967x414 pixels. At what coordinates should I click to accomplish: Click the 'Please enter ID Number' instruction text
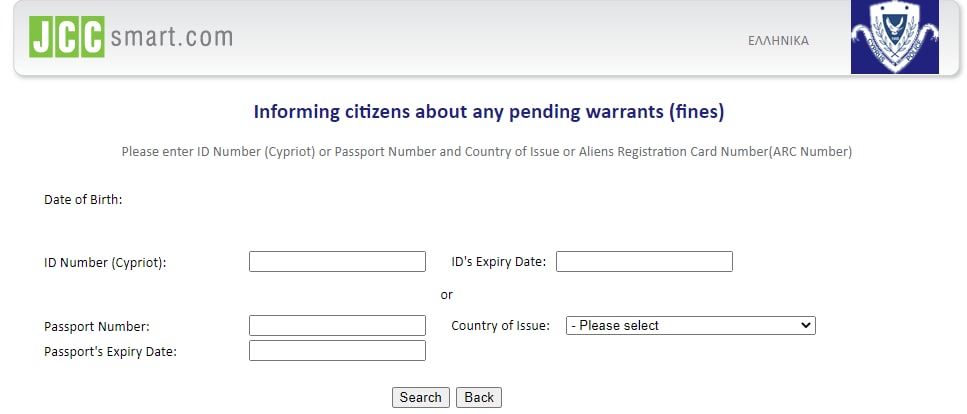pyautogui.click(x=486, y=152)
